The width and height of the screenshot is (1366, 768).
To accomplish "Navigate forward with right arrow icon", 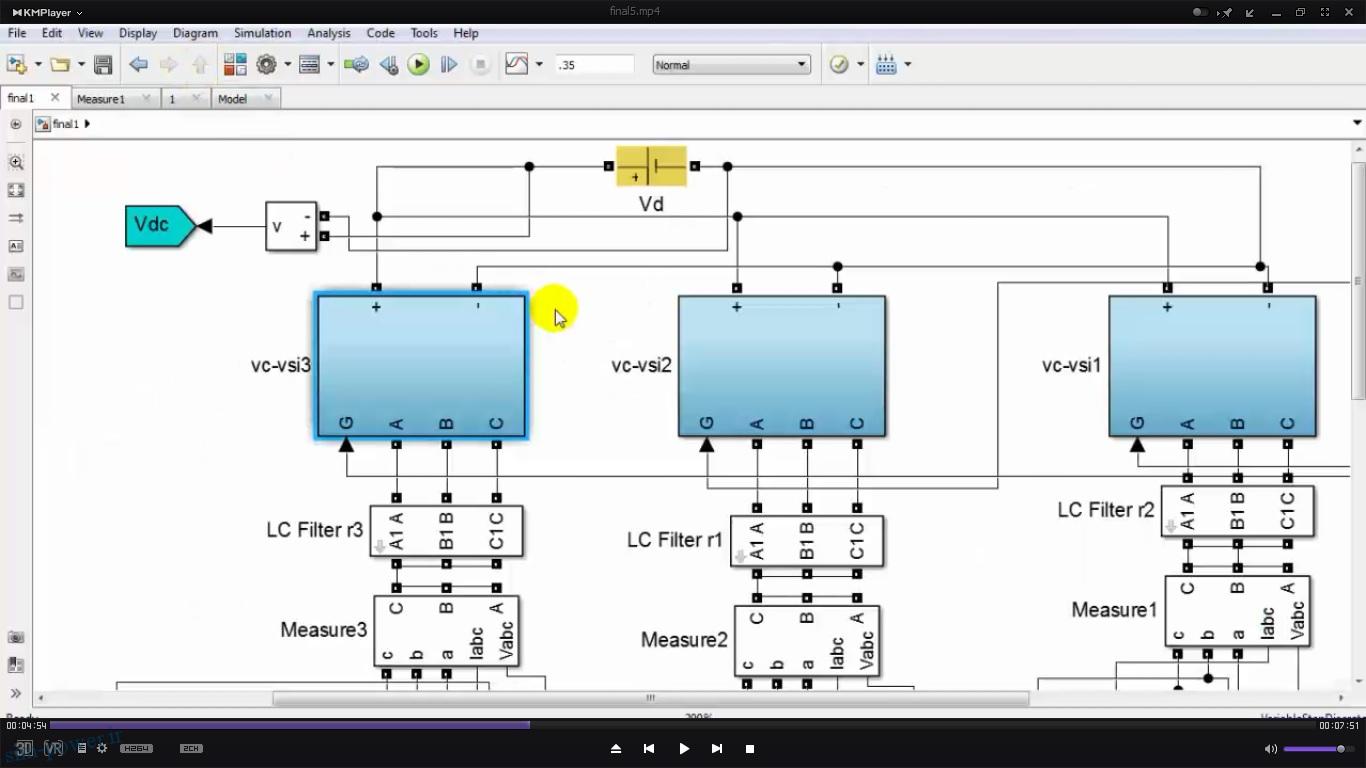I will [168, 64].
